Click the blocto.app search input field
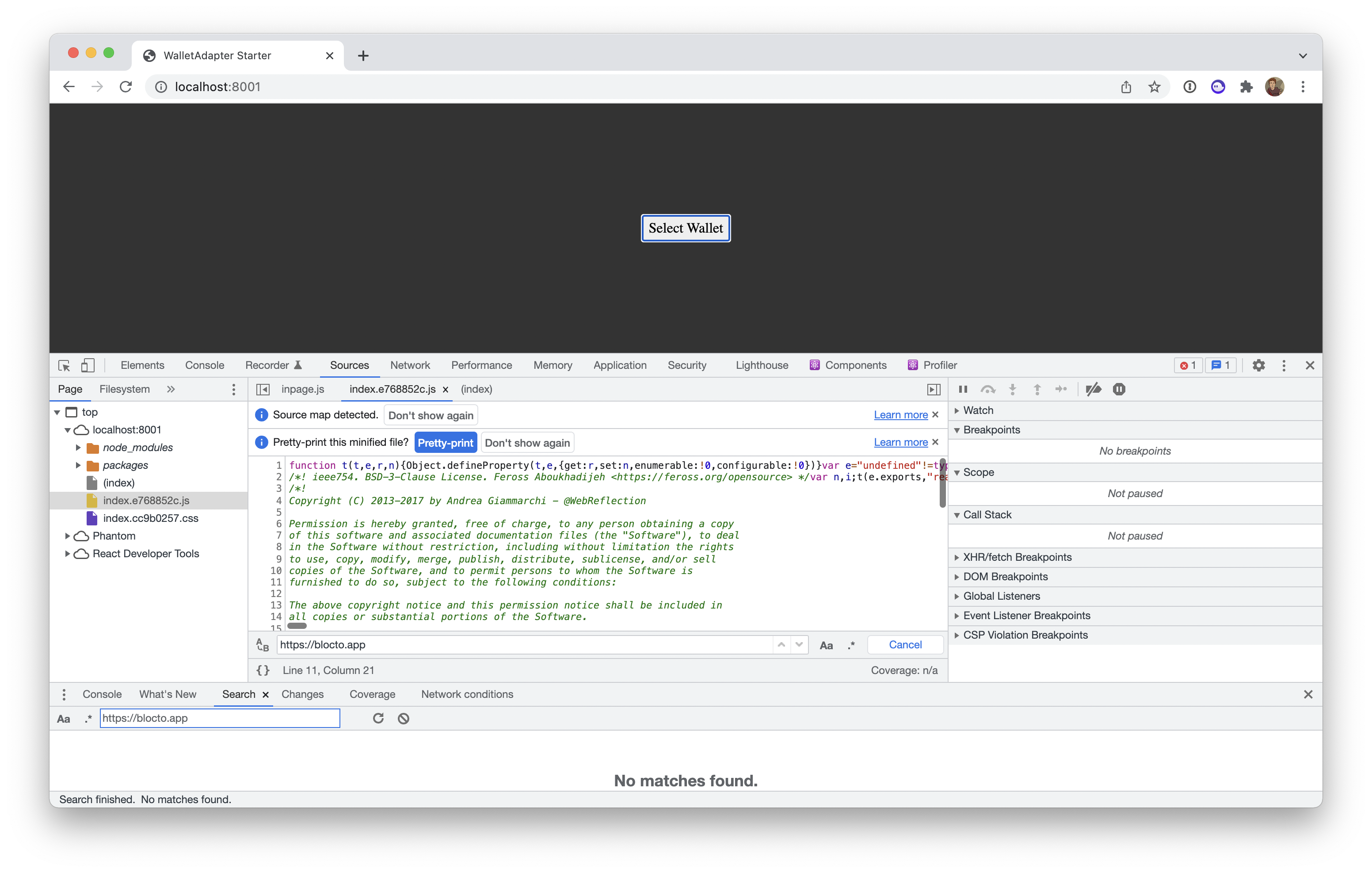This screenshot has width=1372, height=873. (x=220, y=718)
